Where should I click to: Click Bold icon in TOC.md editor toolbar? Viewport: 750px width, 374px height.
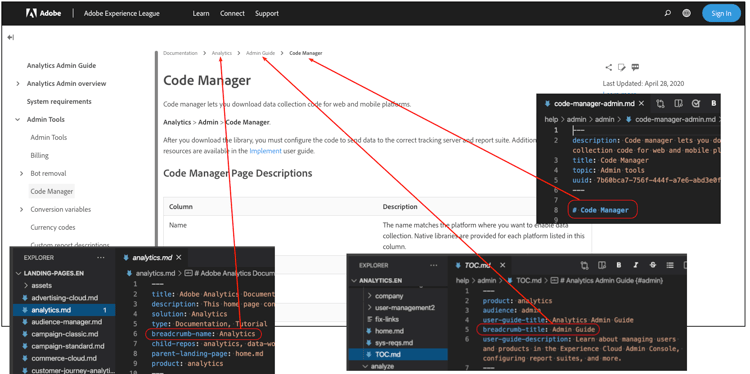click(619, 265)
